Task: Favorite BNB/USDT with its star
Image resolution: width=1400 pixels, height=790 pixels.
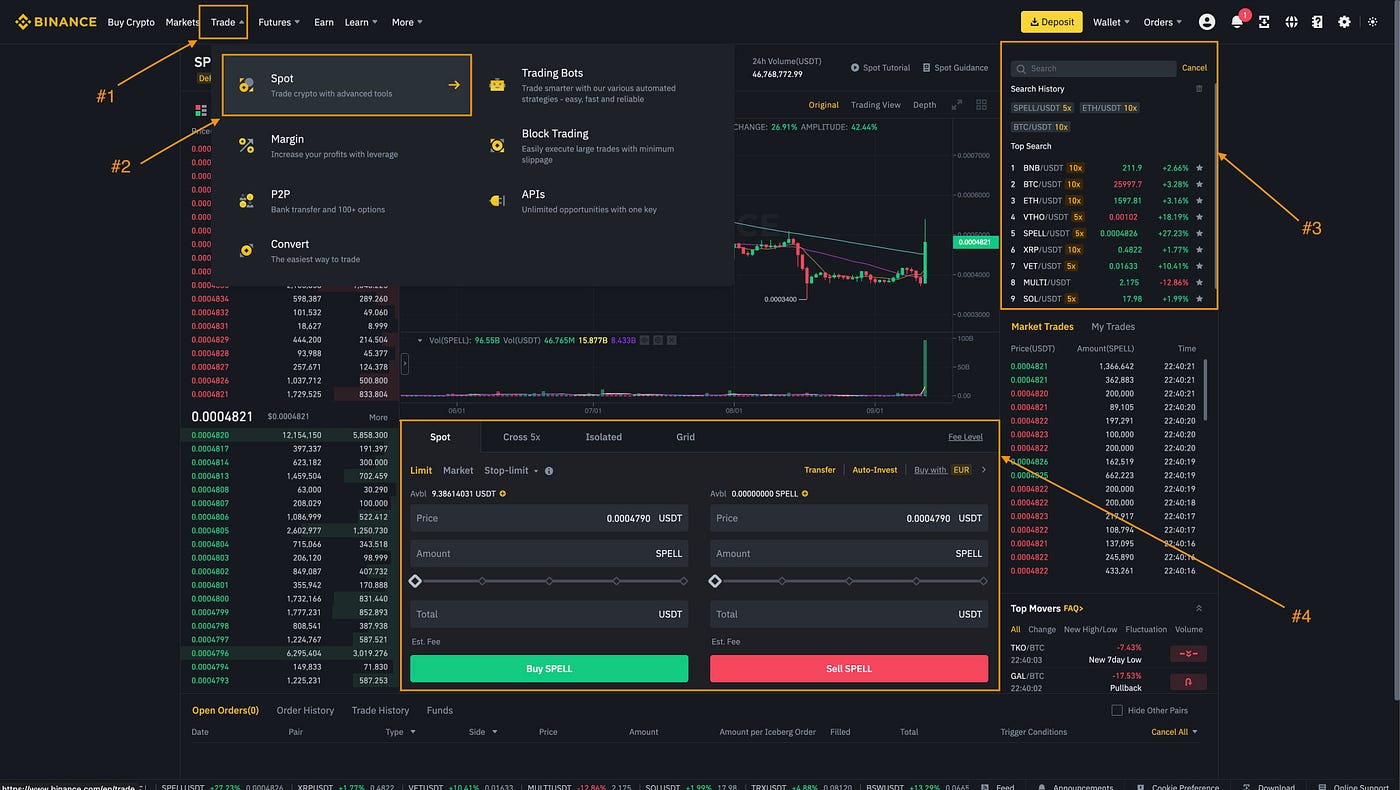Action: [x=1199, y=168]
